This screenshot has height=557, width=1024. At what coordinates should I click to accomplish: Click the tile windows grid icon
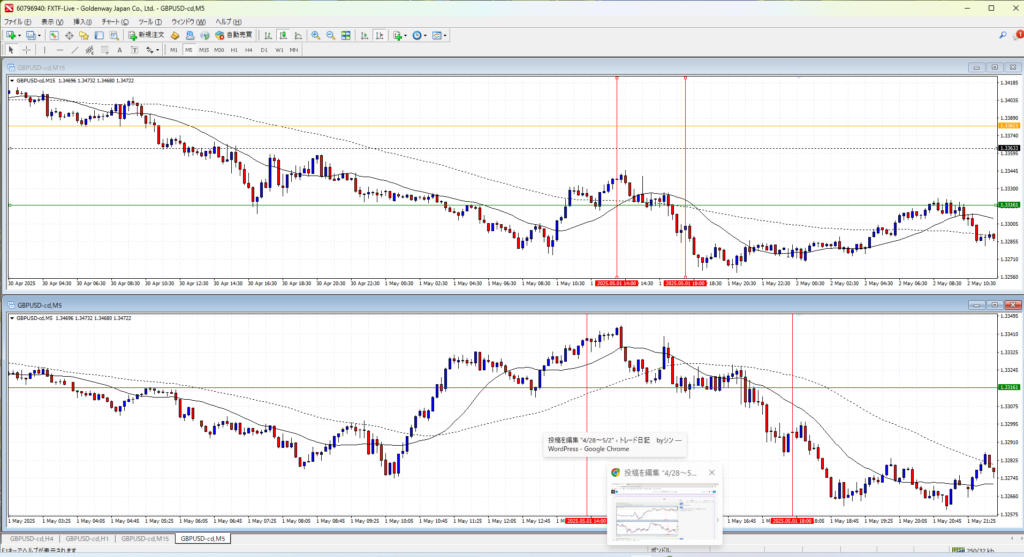346,35
